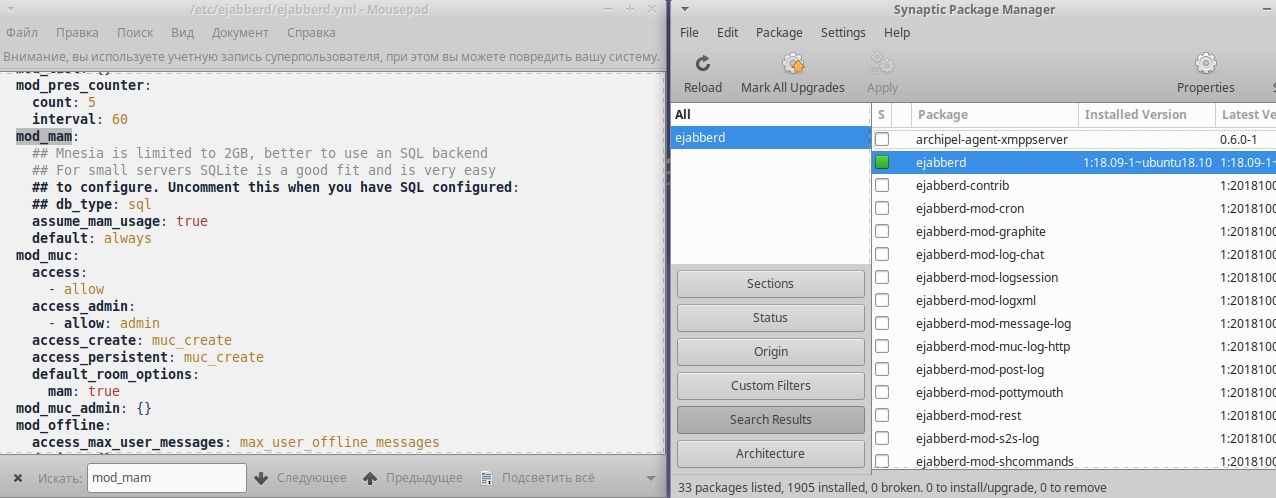Viewport: 1276px width, 498px height.
Task: Sort by Package column header
Action: pyautogui.click(x=995, y=114)
